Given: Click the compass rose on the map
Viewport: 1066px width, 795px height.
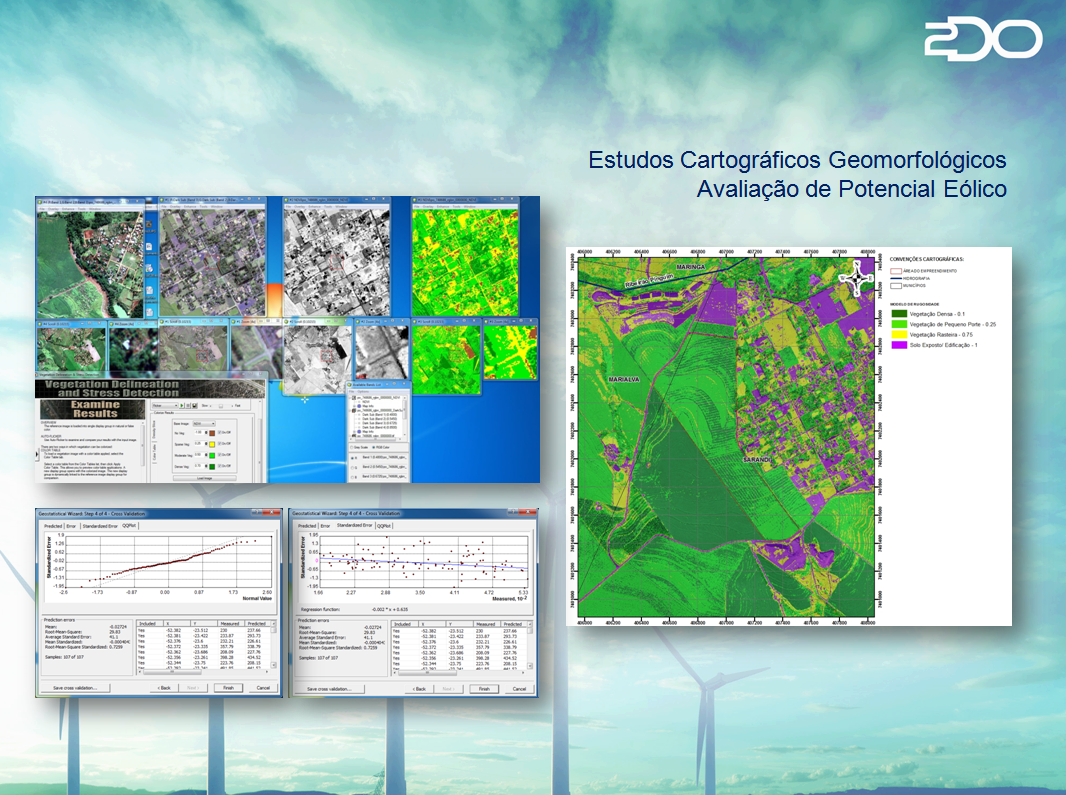Looking at the screenshot, I should coord(858,279).
